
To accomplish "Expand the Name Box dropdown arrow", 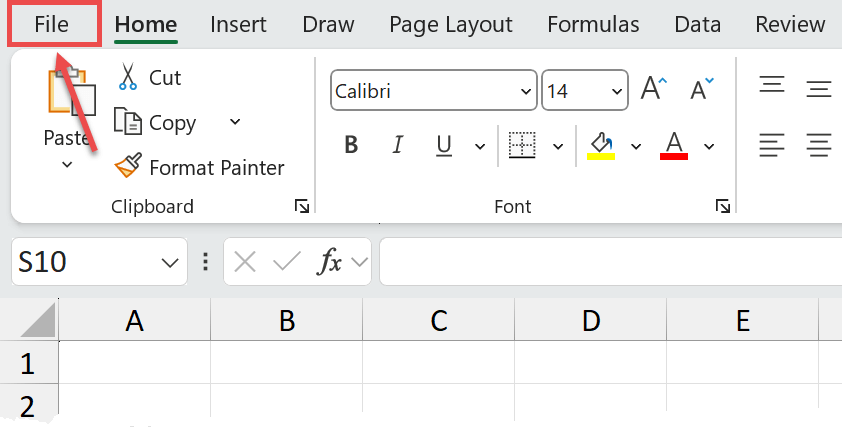I will 168,263.
